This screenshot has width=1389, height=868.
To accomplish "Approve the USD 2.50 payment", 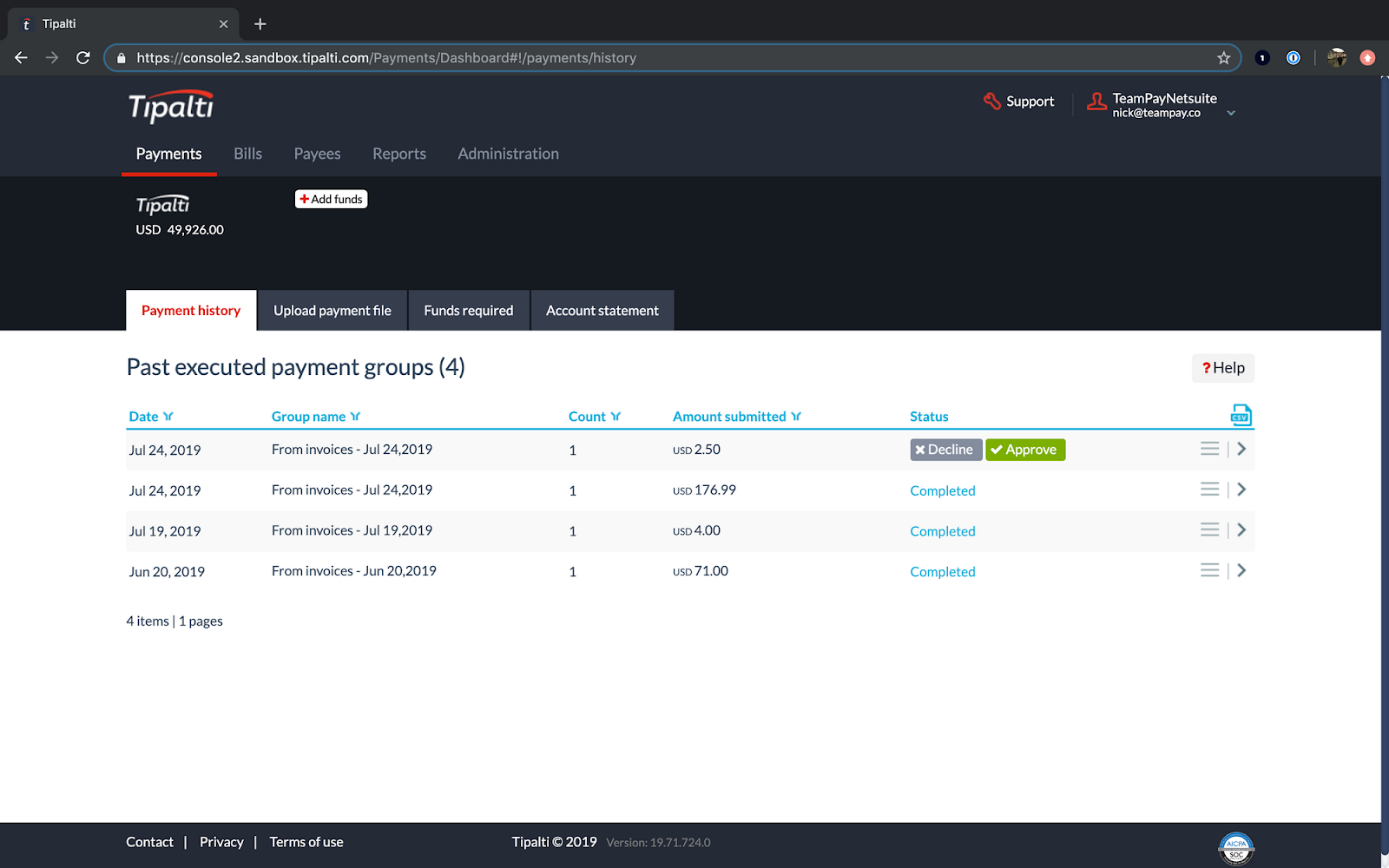I will [1025, 450].
